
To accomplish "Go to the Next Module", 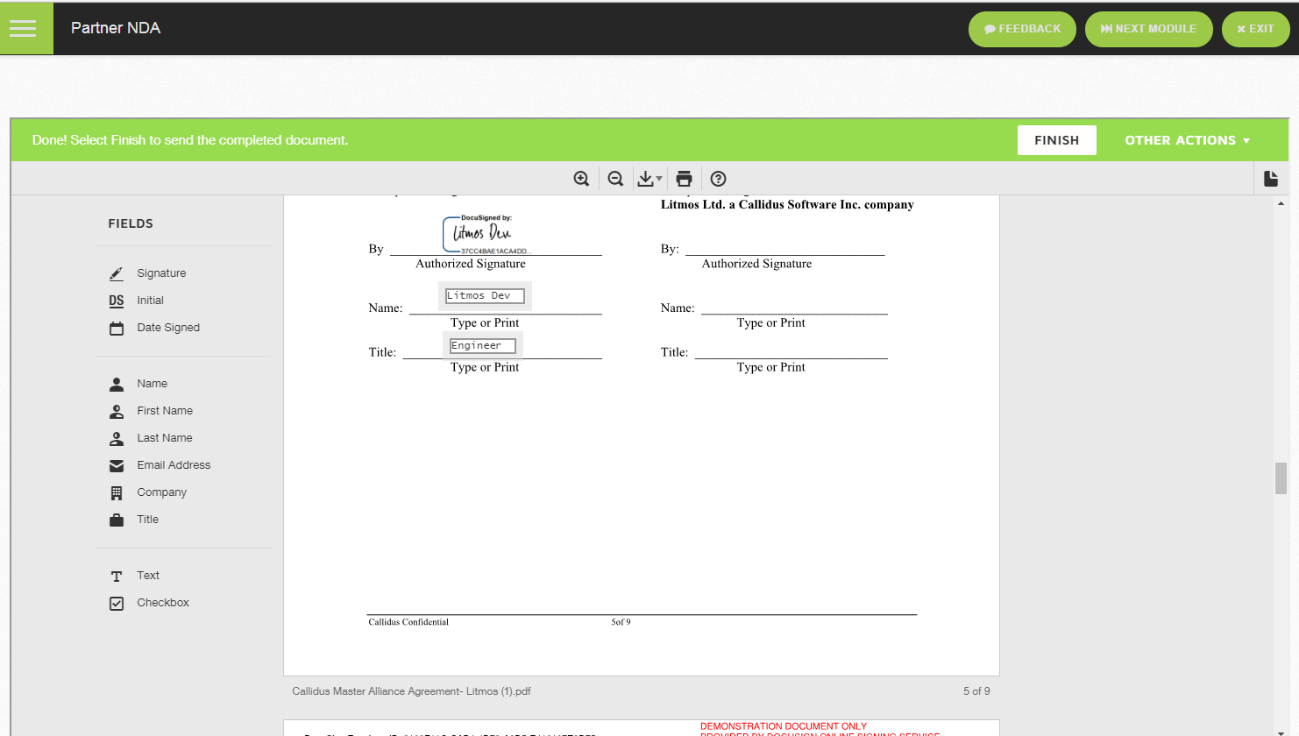I will pos(1148,29).
